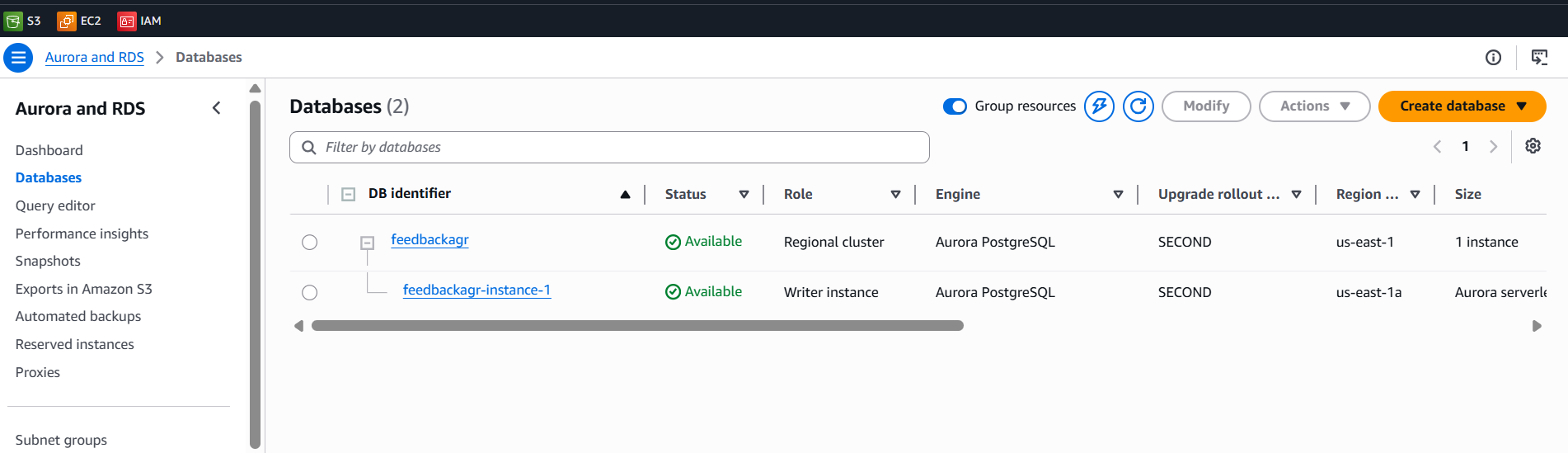Open Subnet groups in sidebar
The image size is (1568, 453).
point(61,440)
